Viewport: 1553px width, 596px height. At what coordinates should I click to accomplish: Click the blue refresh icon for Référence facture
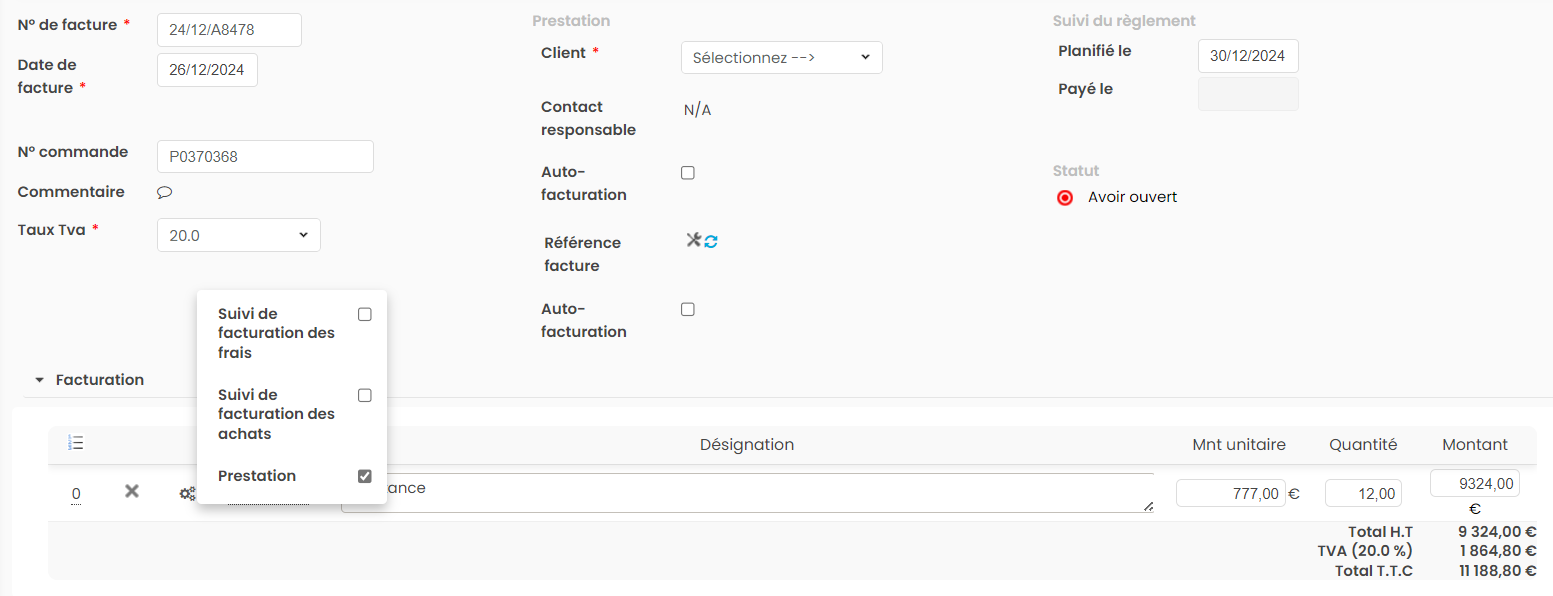[x=711, y=241]
